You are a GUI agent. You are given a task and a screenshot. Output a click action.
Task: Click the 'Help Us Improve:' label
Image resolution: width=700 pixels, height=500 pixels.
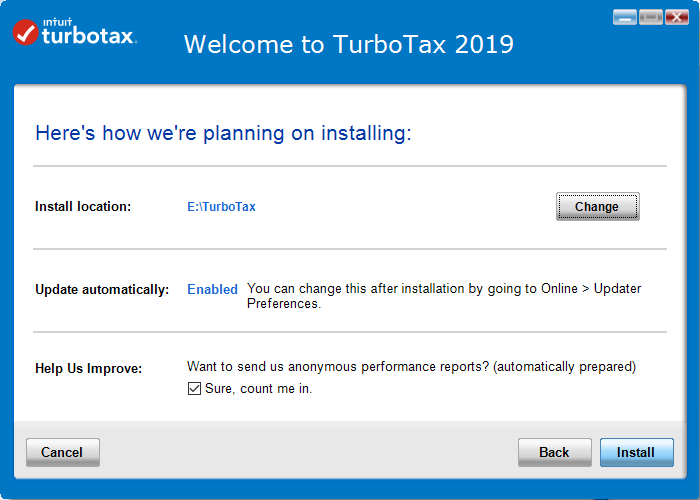pos(88,368)
